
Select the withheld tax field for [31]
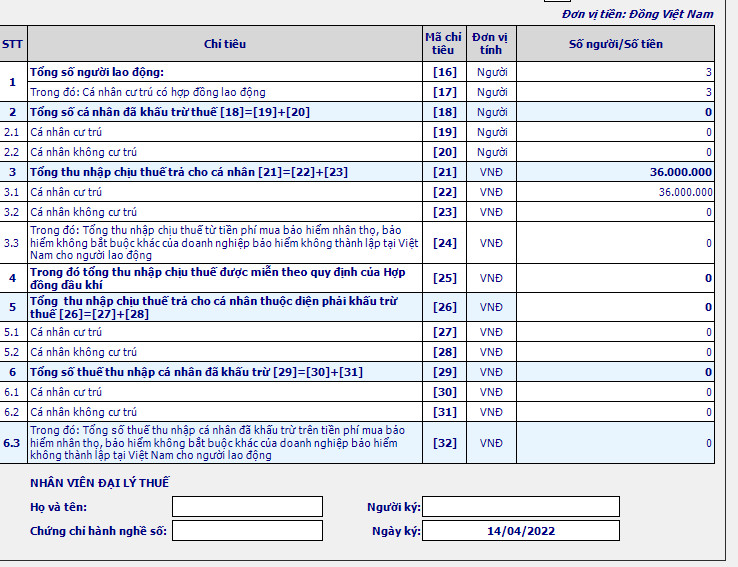pyautogui.click(x=615, y=412)
